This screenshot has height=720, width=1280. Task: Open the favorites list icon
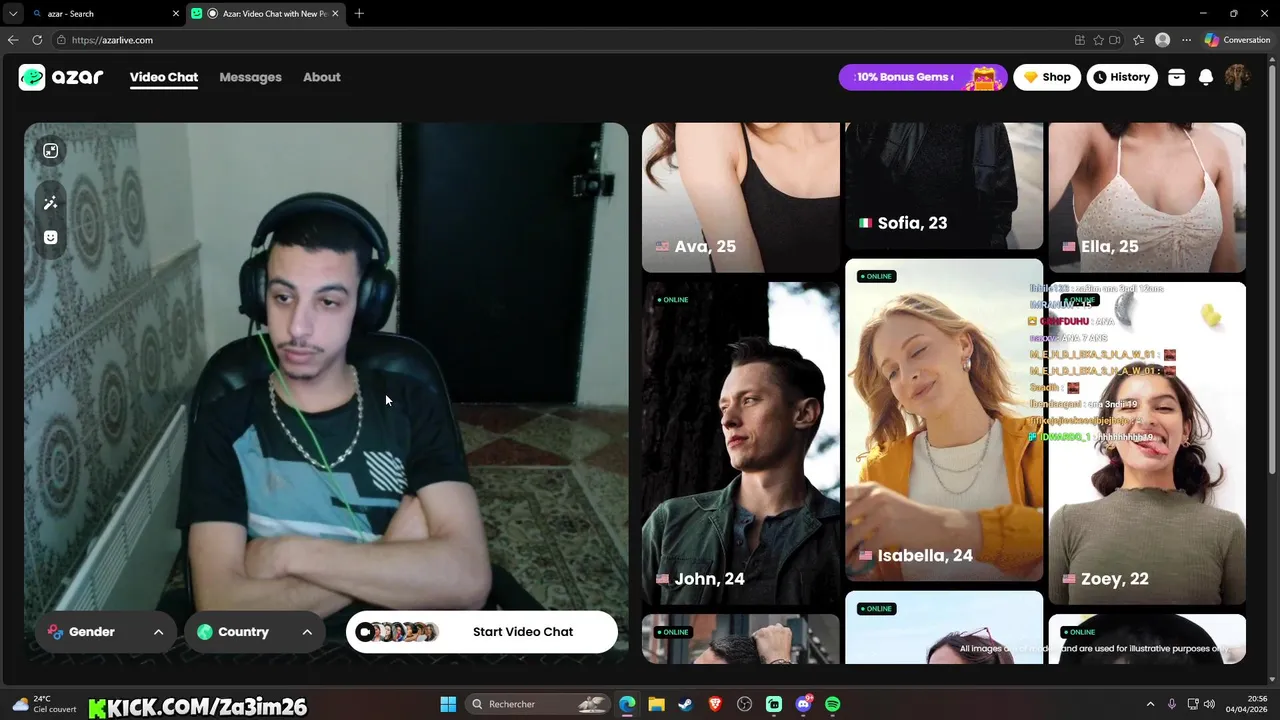(1139, 40)
